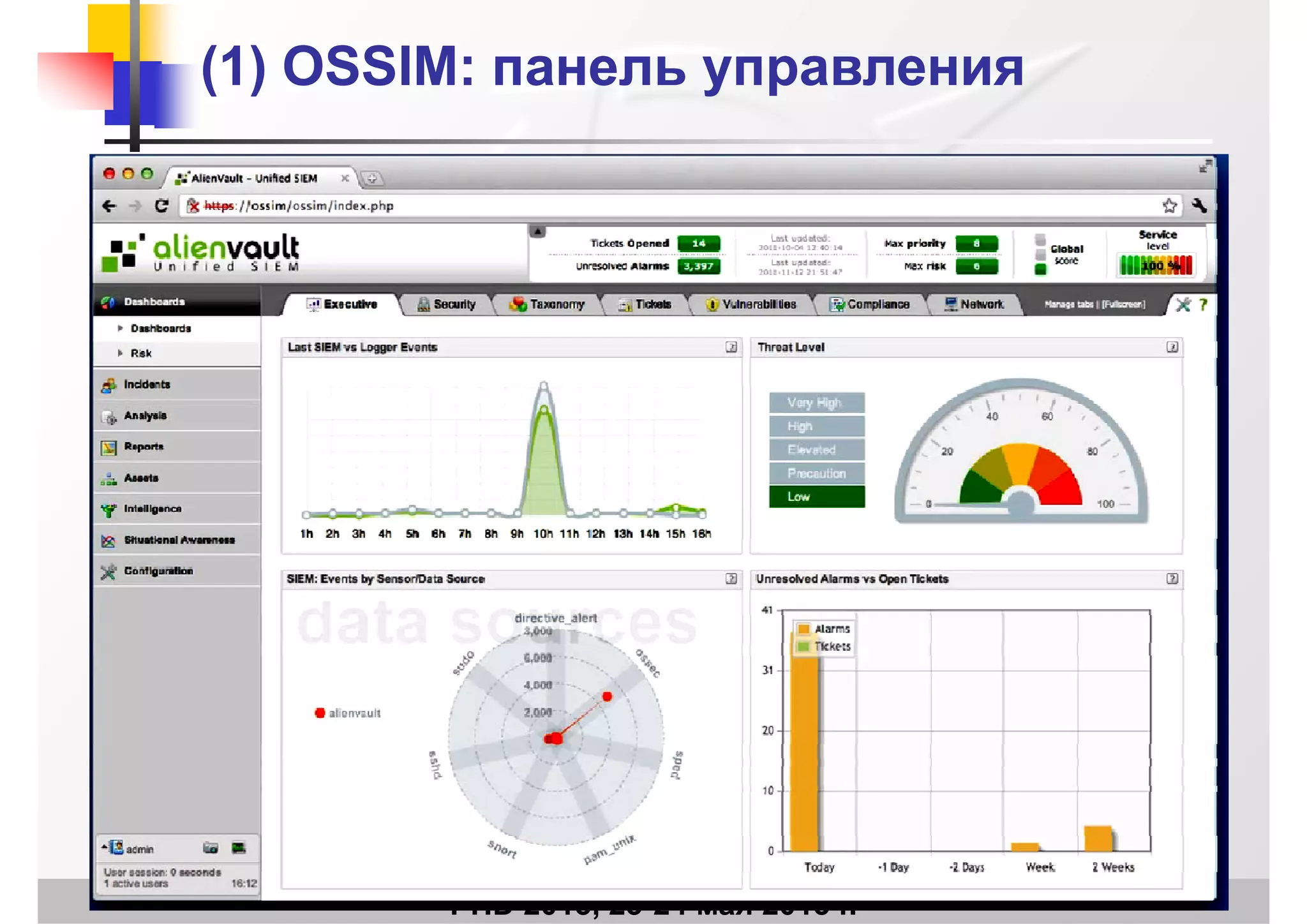Open the Situational Awareness sidebar section

(x=177, y=540)
